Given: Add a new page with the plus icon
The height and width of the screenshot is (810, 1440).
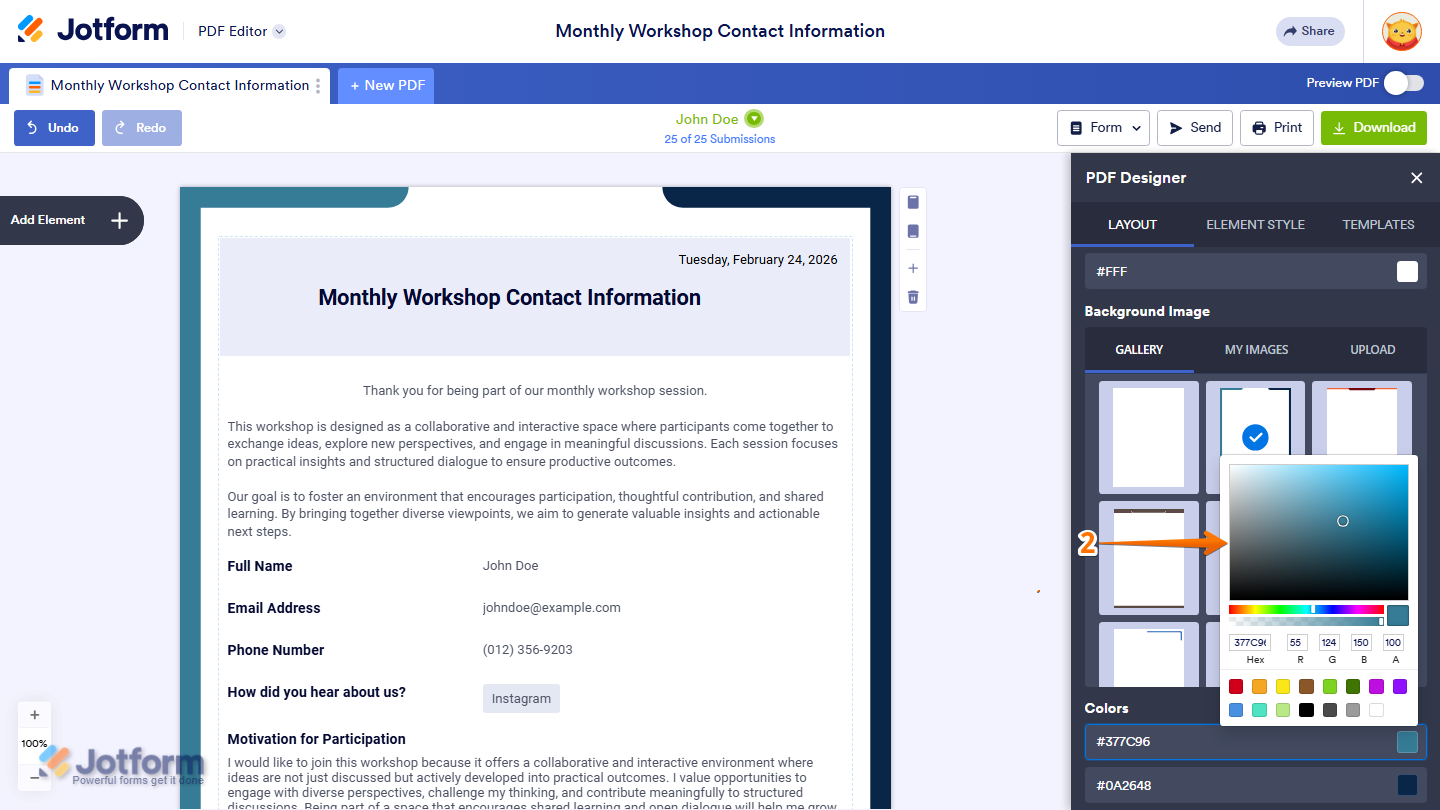Looking at the screenshot, I should pyautogui.click(x=913, y=268).
